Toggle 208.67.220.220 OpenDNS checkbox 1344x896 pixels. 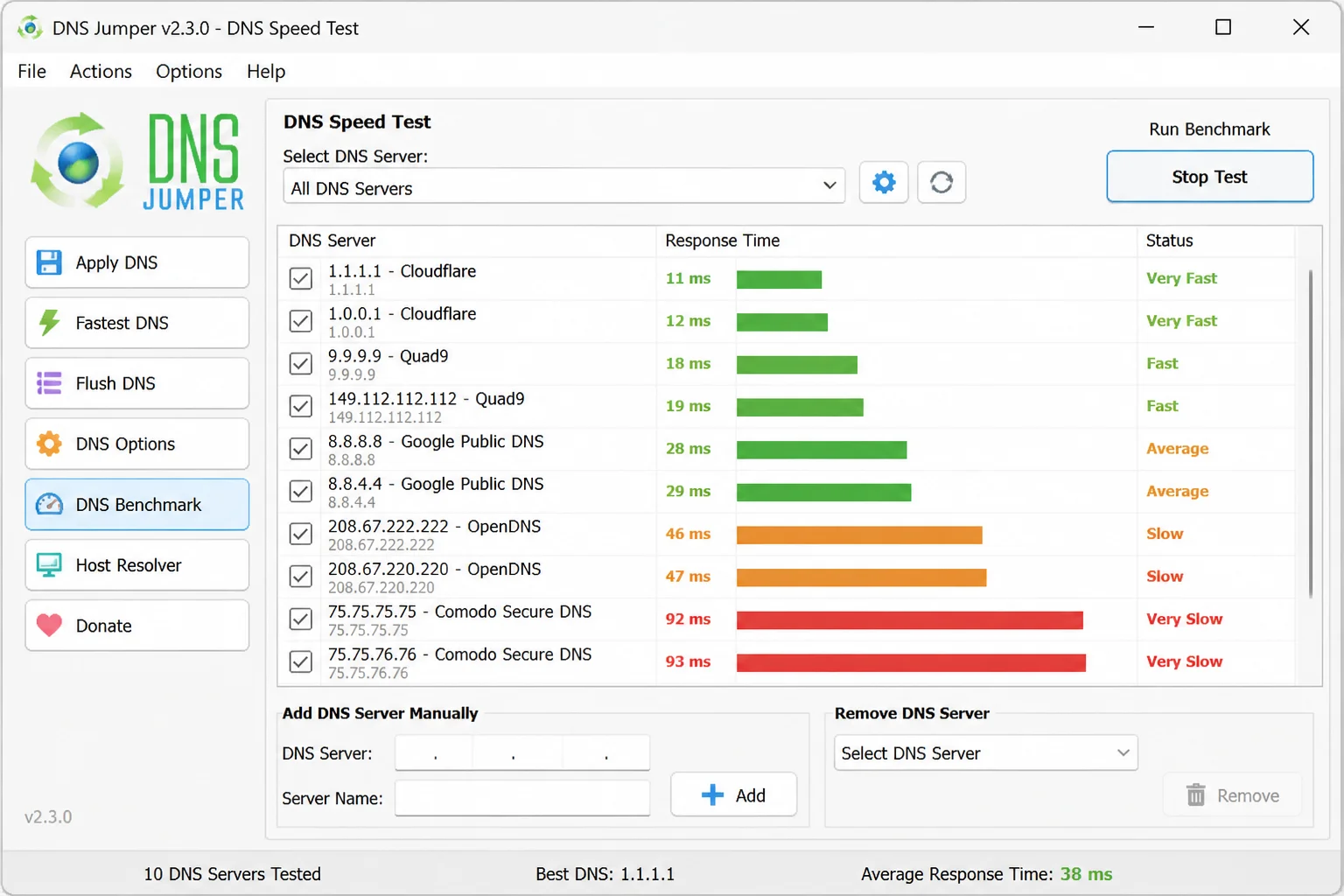pos(300,577)
